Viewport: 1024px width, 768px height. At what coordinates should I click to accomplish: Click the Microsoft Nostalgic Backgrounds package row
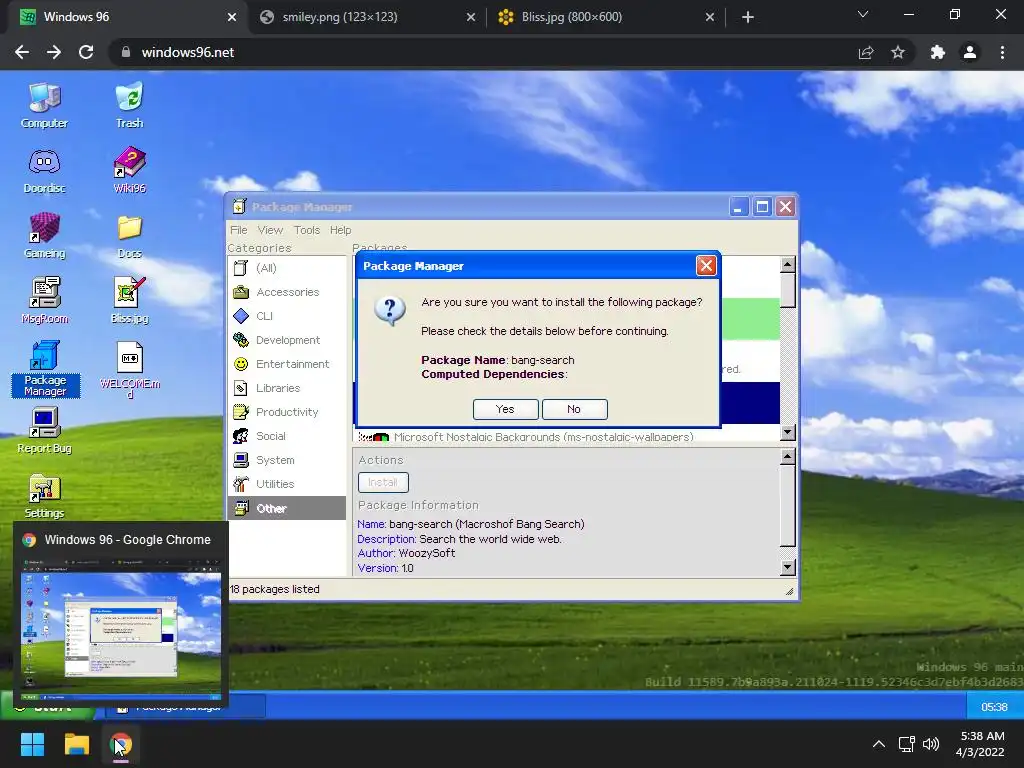pos(566,436)
